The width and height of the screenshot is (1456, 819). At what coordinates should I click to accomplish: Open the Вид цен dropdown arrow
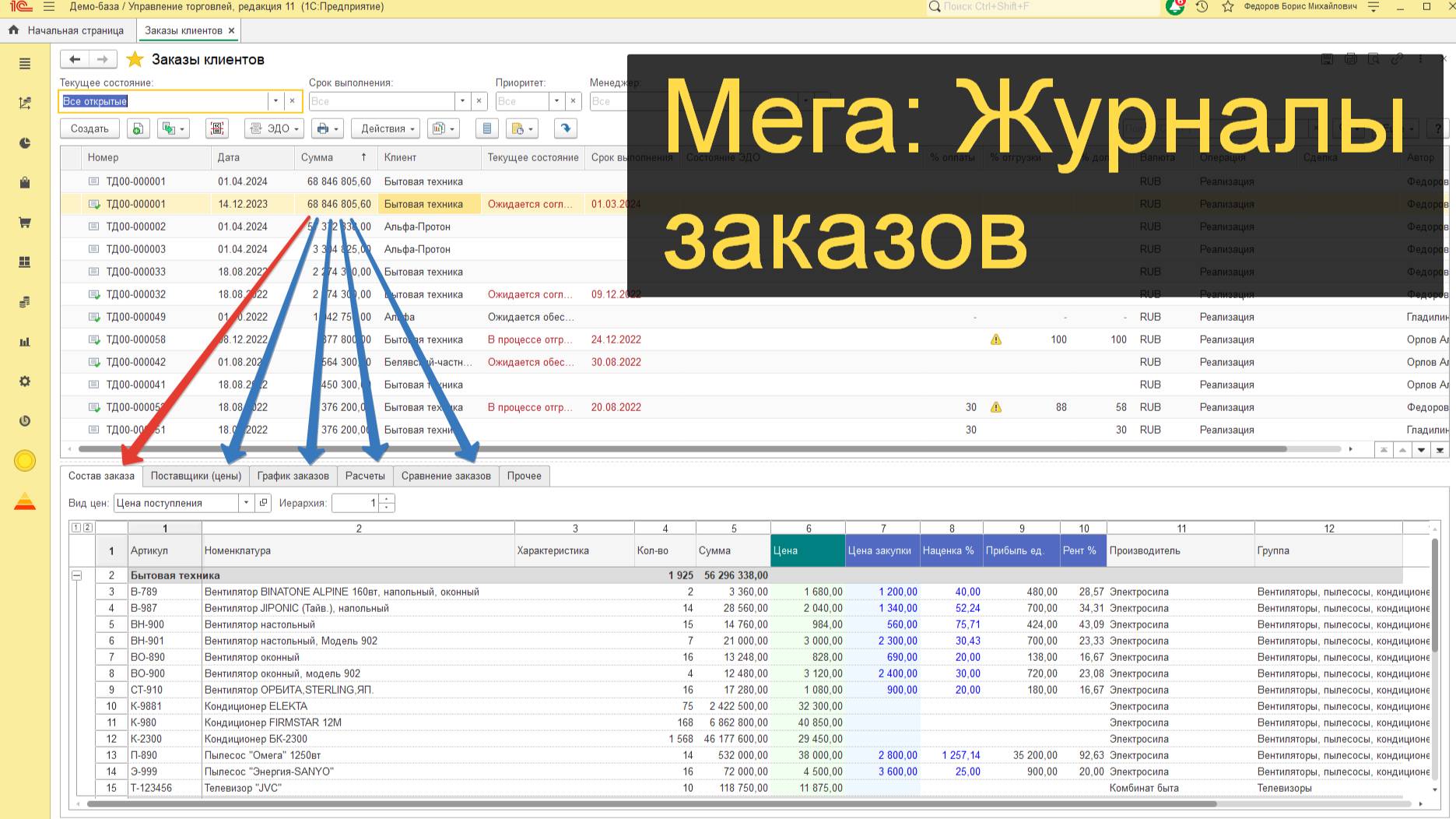pyautogui.click(x=246, y=503)
